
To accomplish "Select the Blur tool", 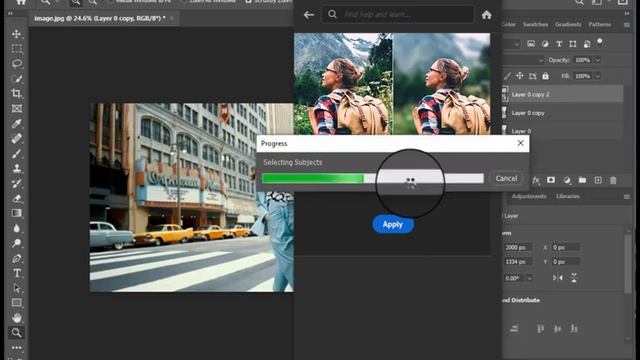I will 17,228.
